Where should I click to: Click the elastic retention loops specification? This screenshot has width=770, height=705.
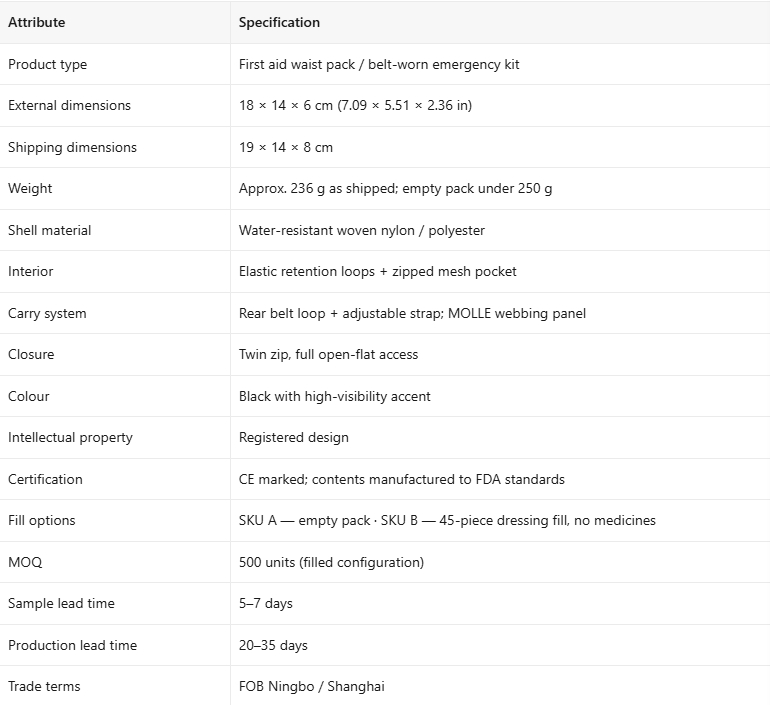pyautogui.click(x=378, y=271)
